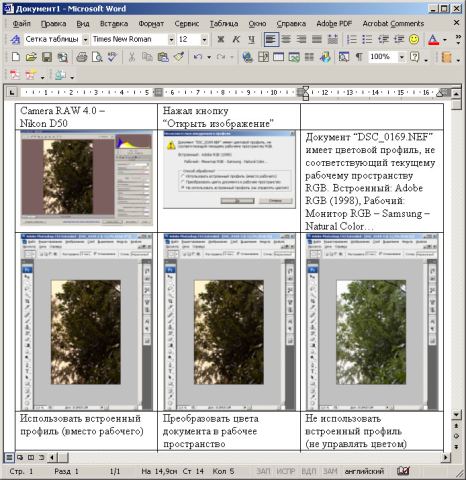Viewport: 466px width, 480px height.
Task: Select the Camera RAW screenshot thumbnail in the table
Action: click(x=86, y=178)
